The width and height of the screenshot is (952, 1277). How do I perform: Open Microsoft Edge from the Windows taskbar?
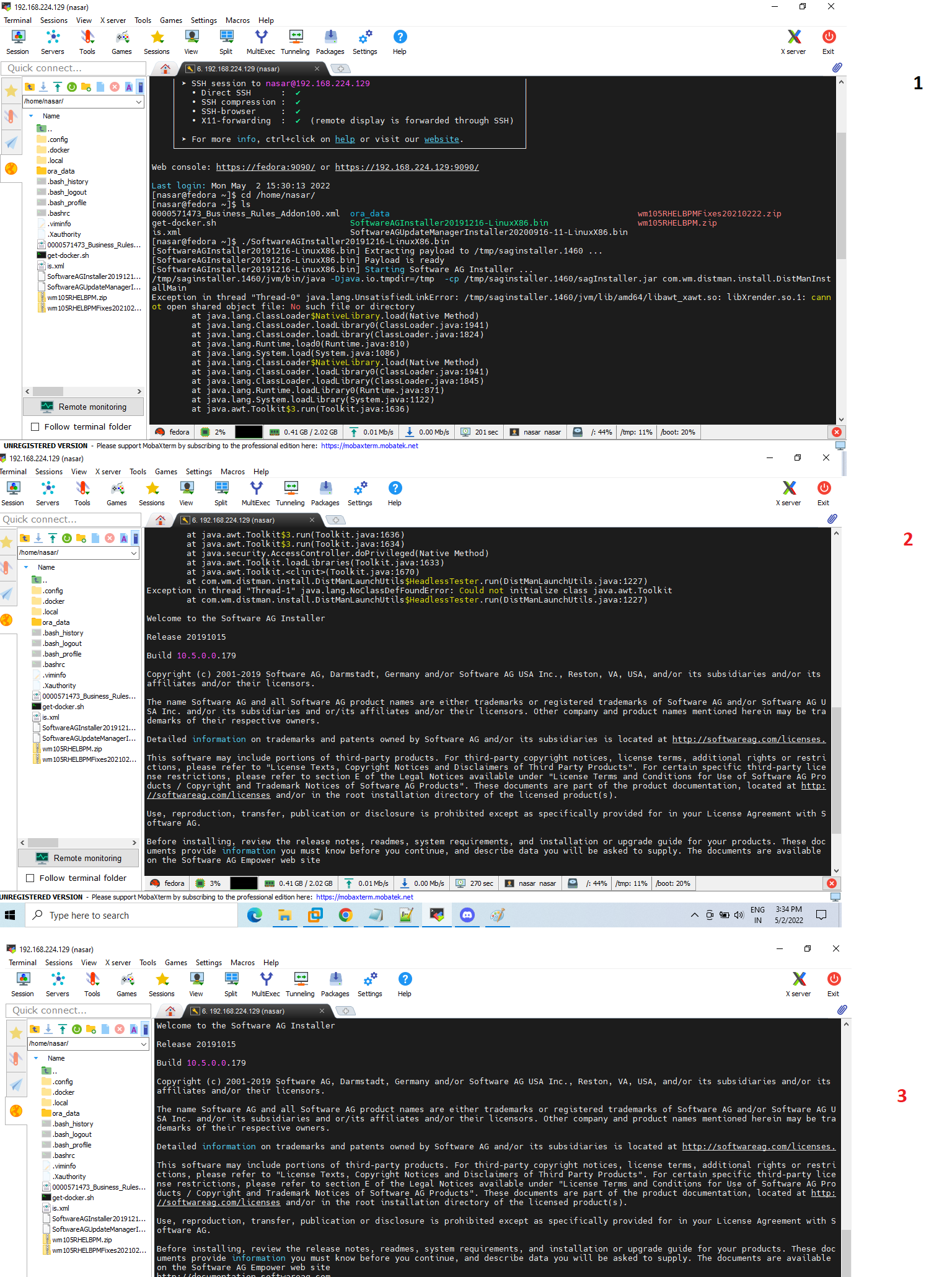[255, 915]
